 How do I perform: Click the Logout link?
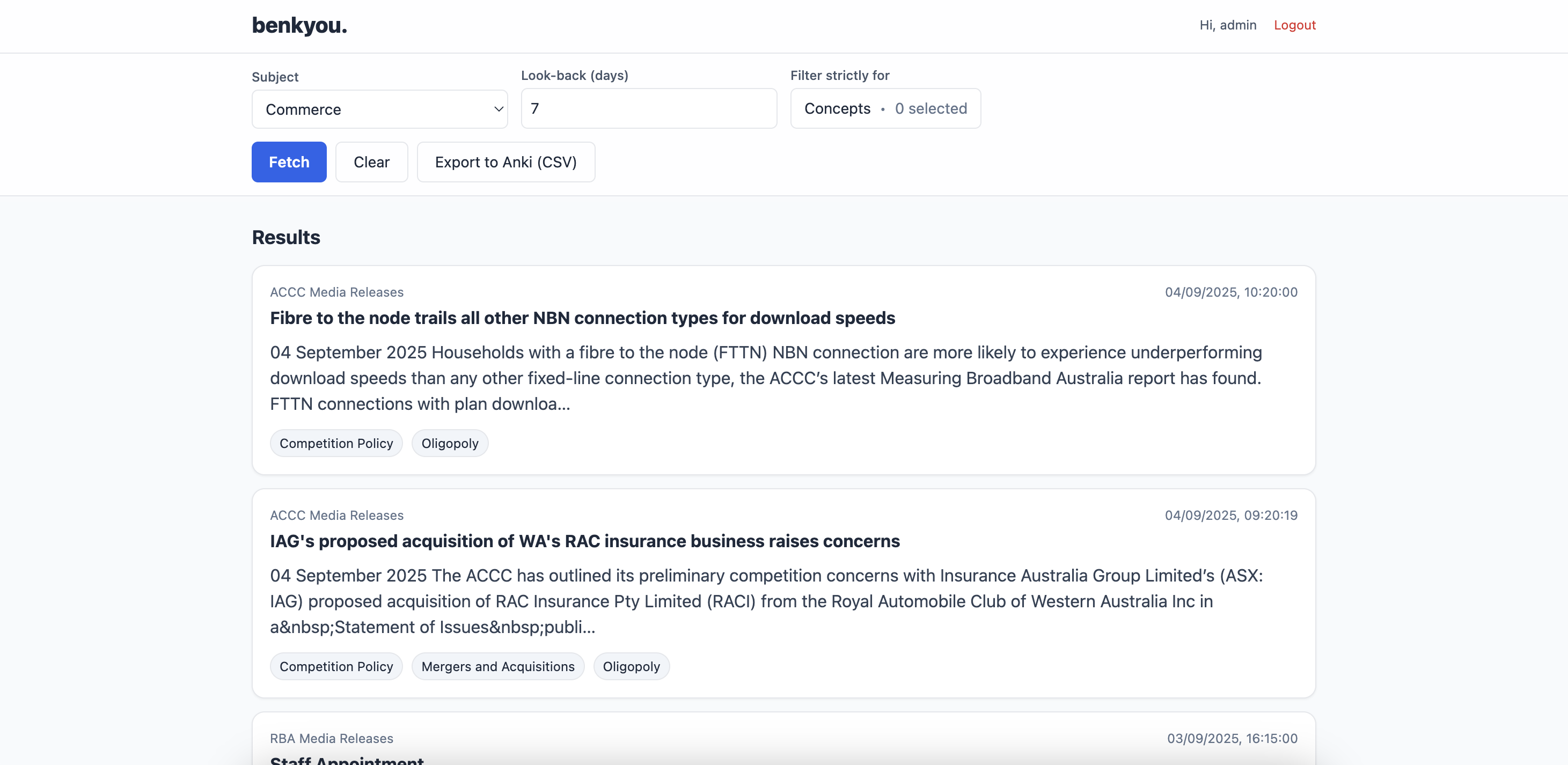1294,26
